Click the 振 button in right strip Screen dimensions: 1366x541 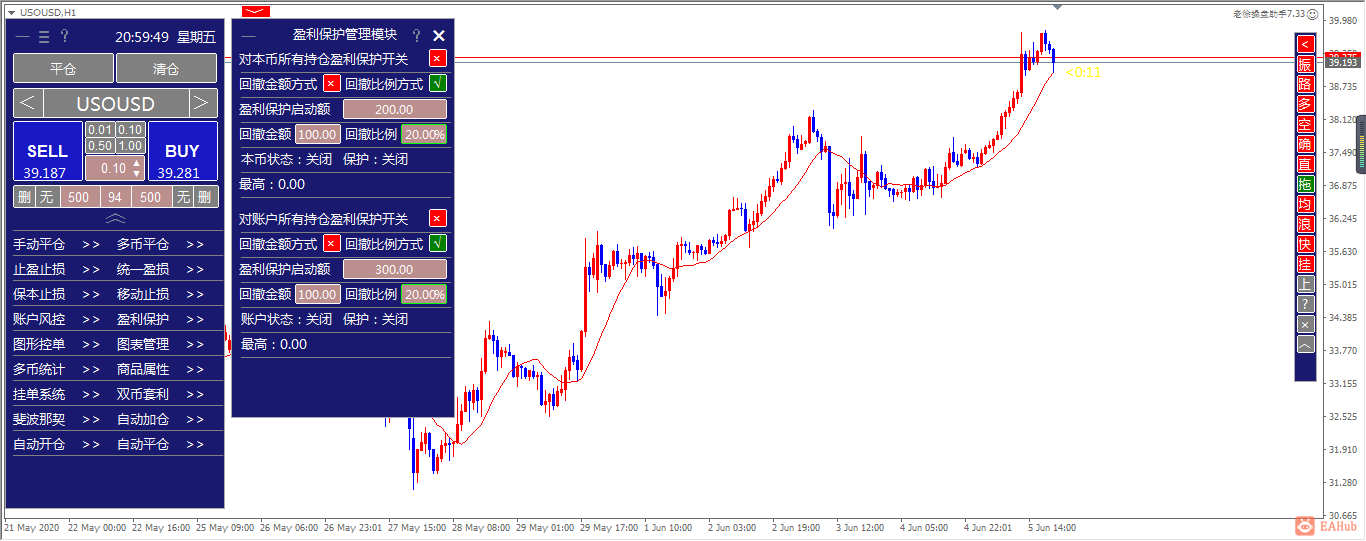tap(1305, 64)
